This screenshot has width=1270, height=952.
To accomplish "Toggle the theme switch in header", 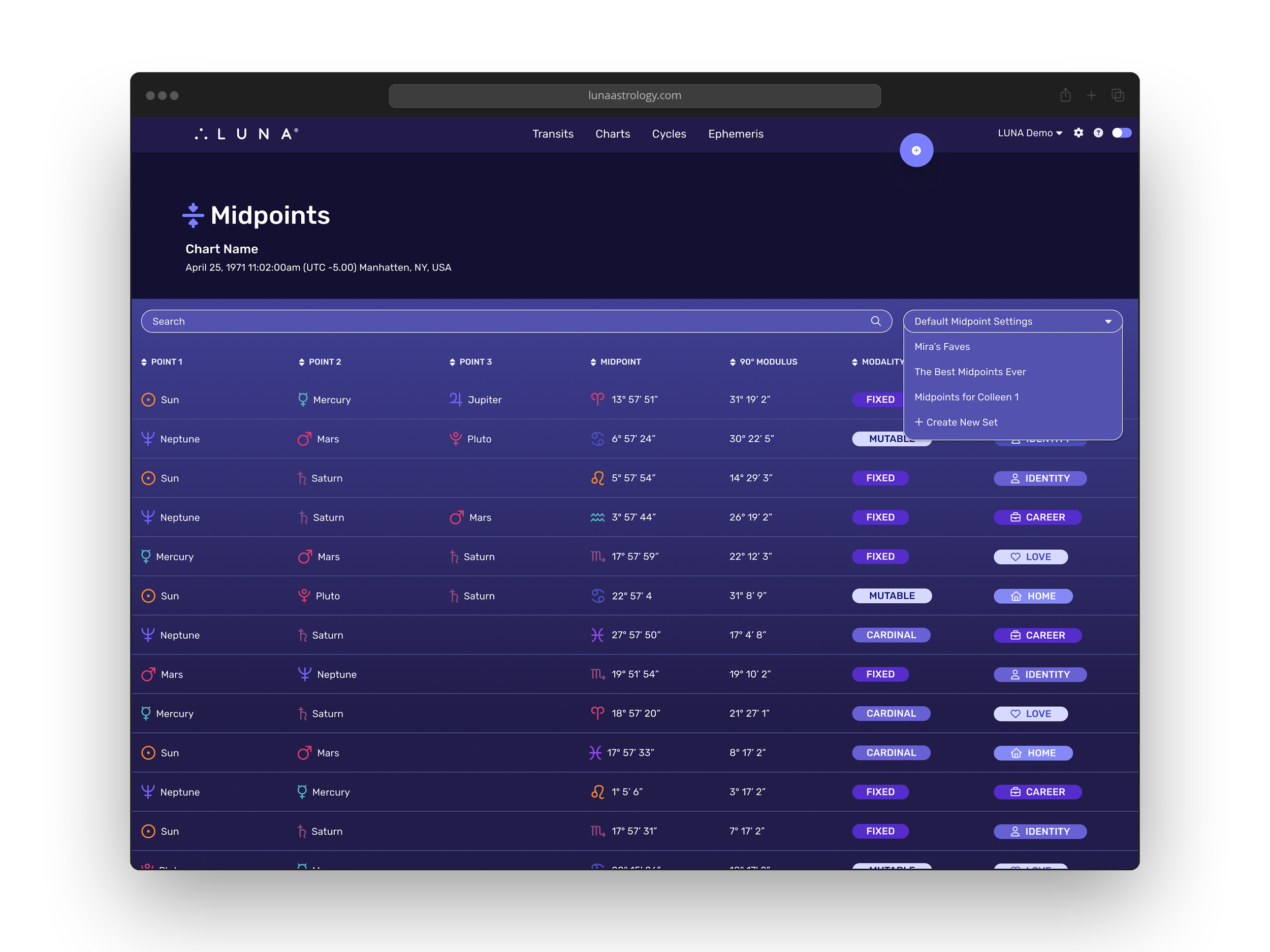I will click(x=1121, y=133).
